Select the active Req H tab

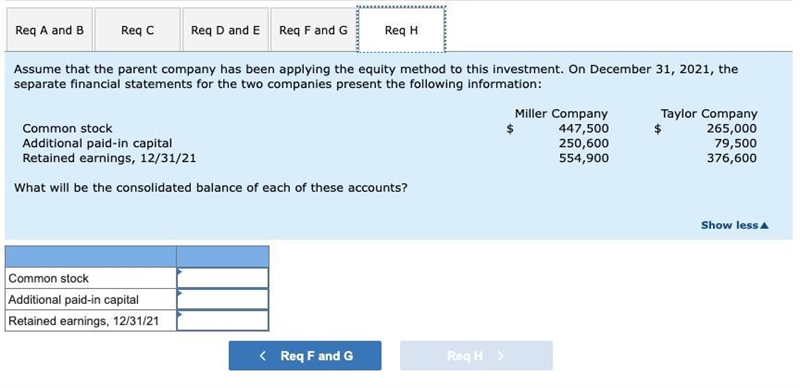point(402,30)
